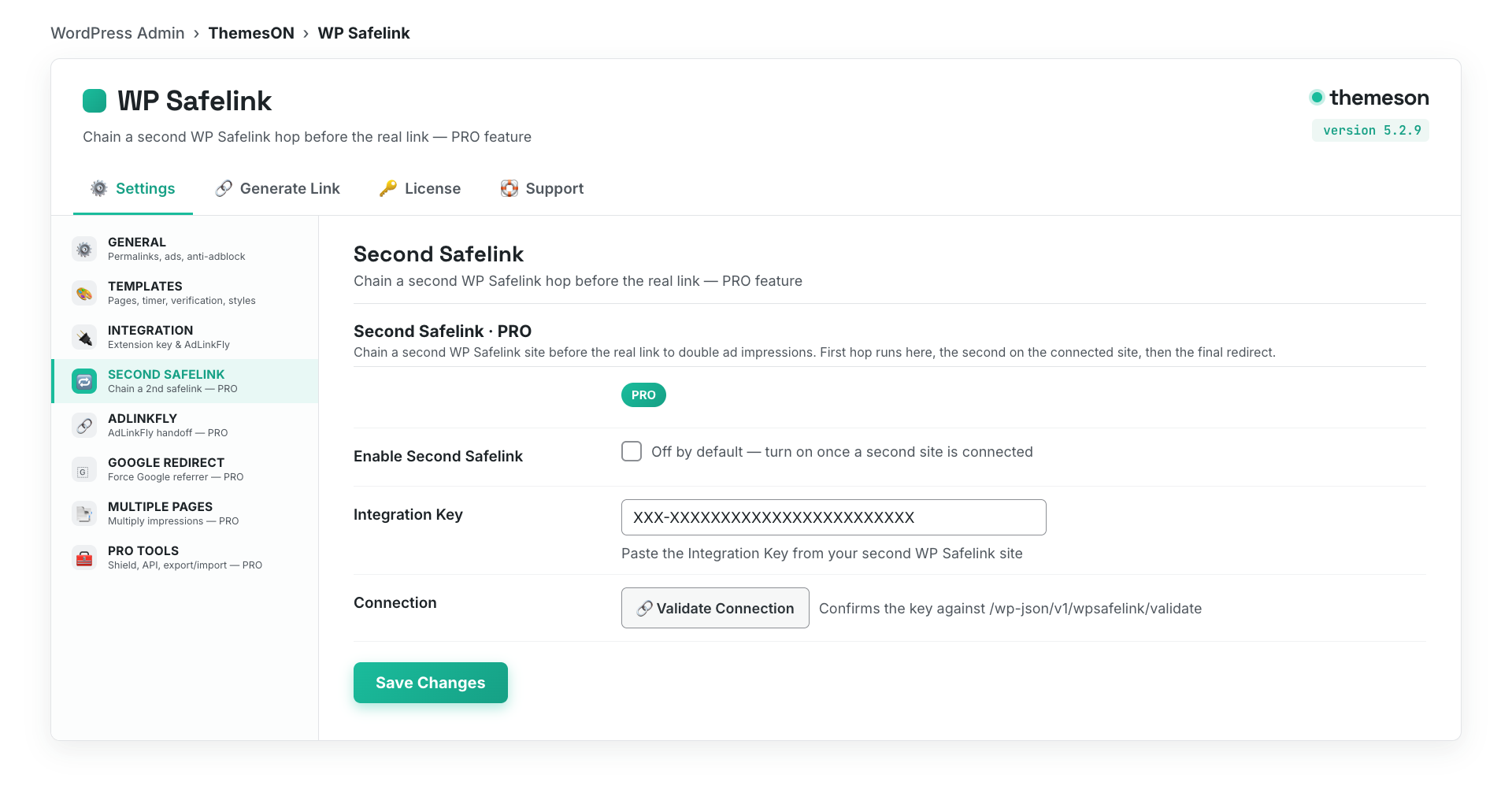The height and width of the screenshot is (789, 1512).
Task: Click the 'Second Safelink' main heading
Action: [439, 254]
